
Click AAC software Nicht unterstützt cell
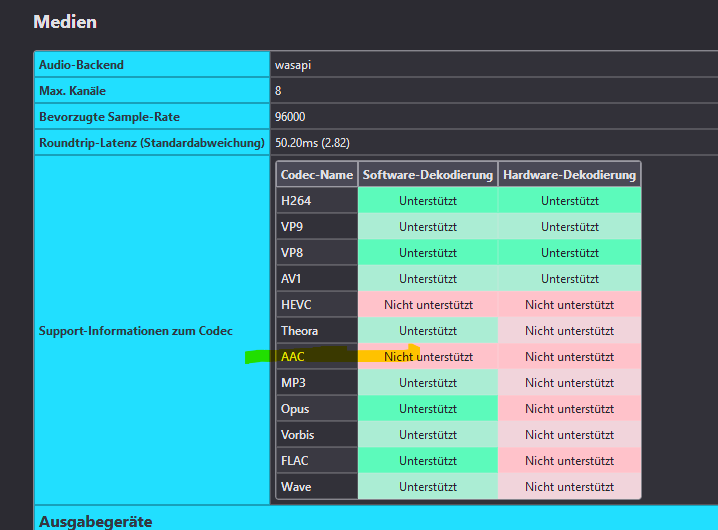point(428,357)
